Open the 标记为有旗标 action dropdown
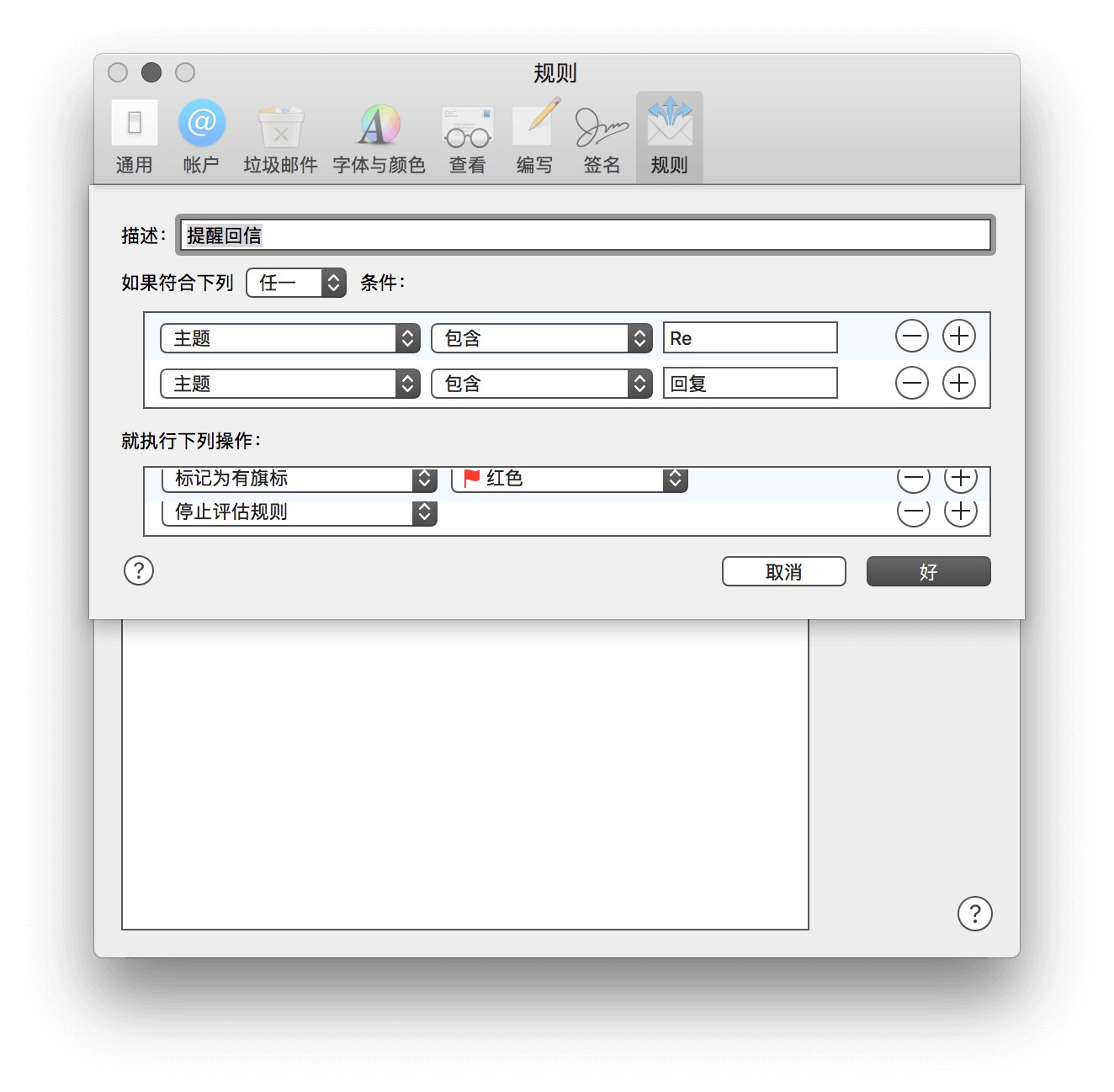Viewport: 1114px width, 1092px height. 299,479
